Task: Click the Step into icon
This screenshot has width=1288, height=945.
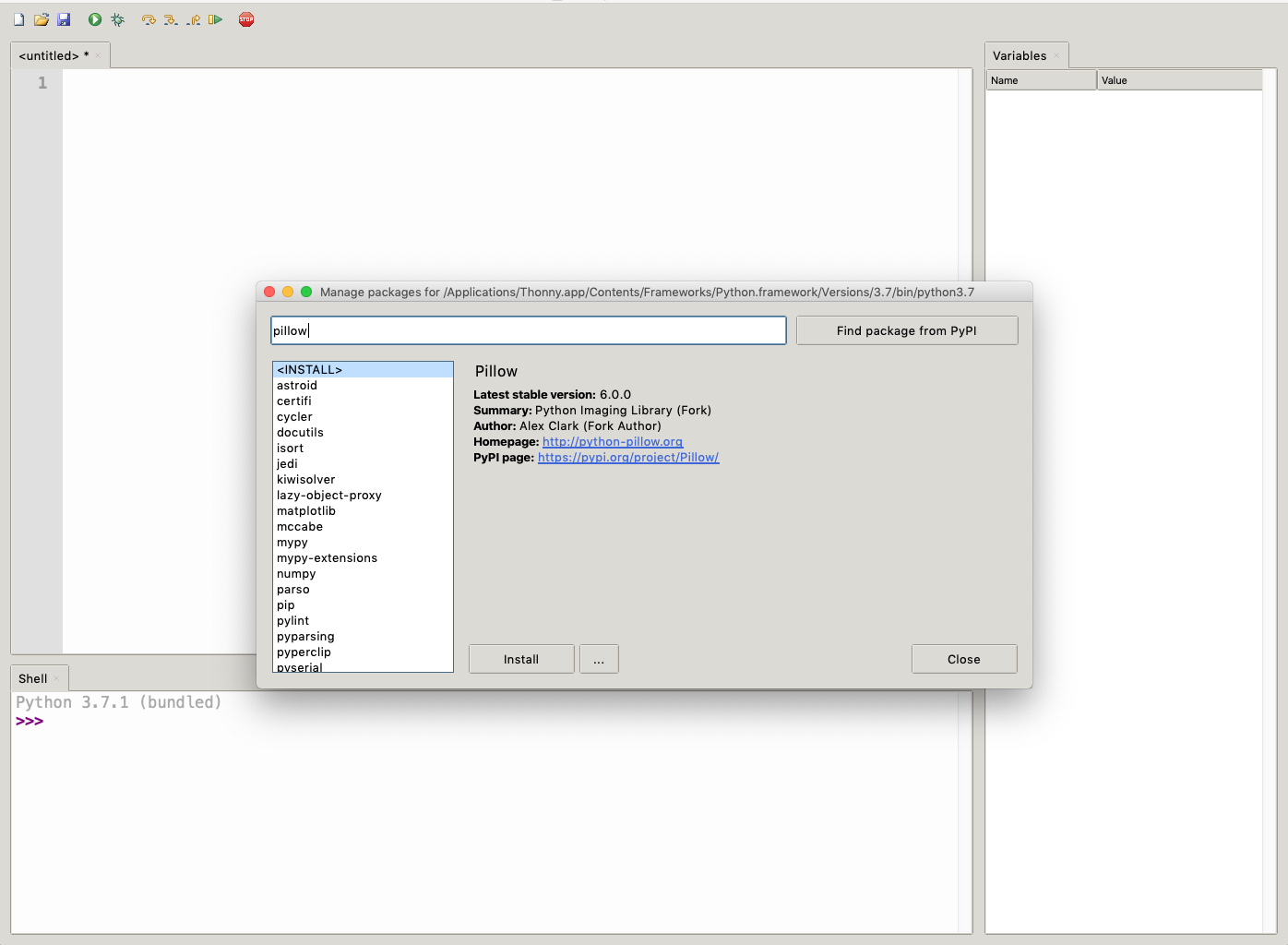Action: pos(171,19)
